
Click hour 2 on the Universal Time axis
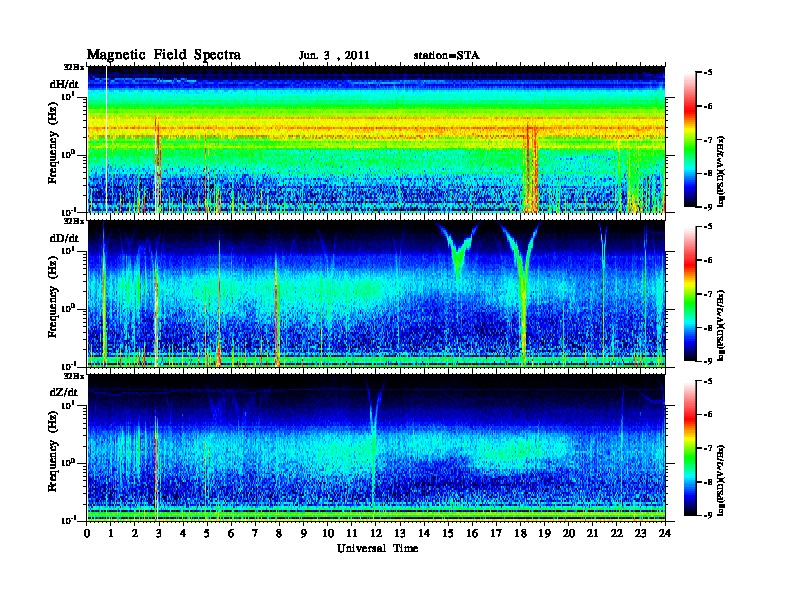tap(135, 533)
